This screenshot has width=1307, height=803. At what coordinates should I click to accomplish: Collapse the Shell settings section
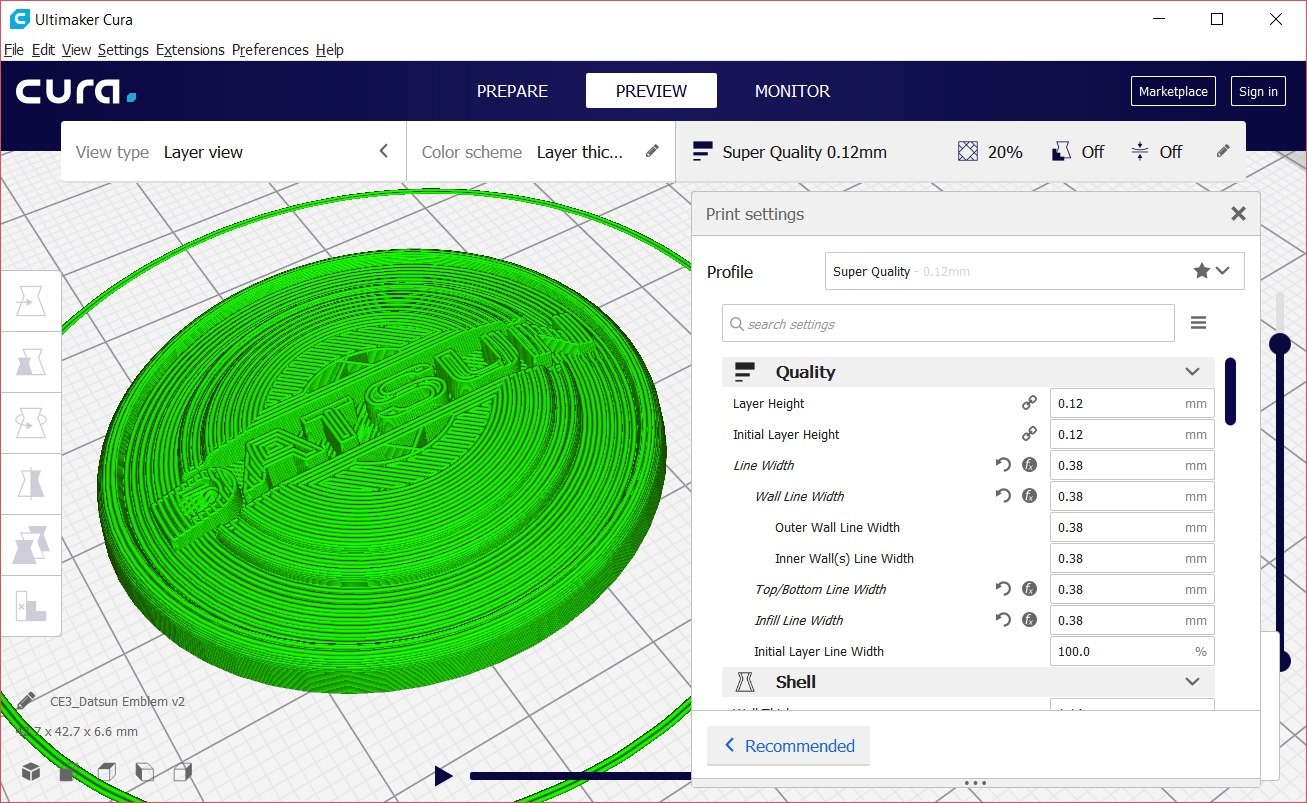(x=1192, y=682)
